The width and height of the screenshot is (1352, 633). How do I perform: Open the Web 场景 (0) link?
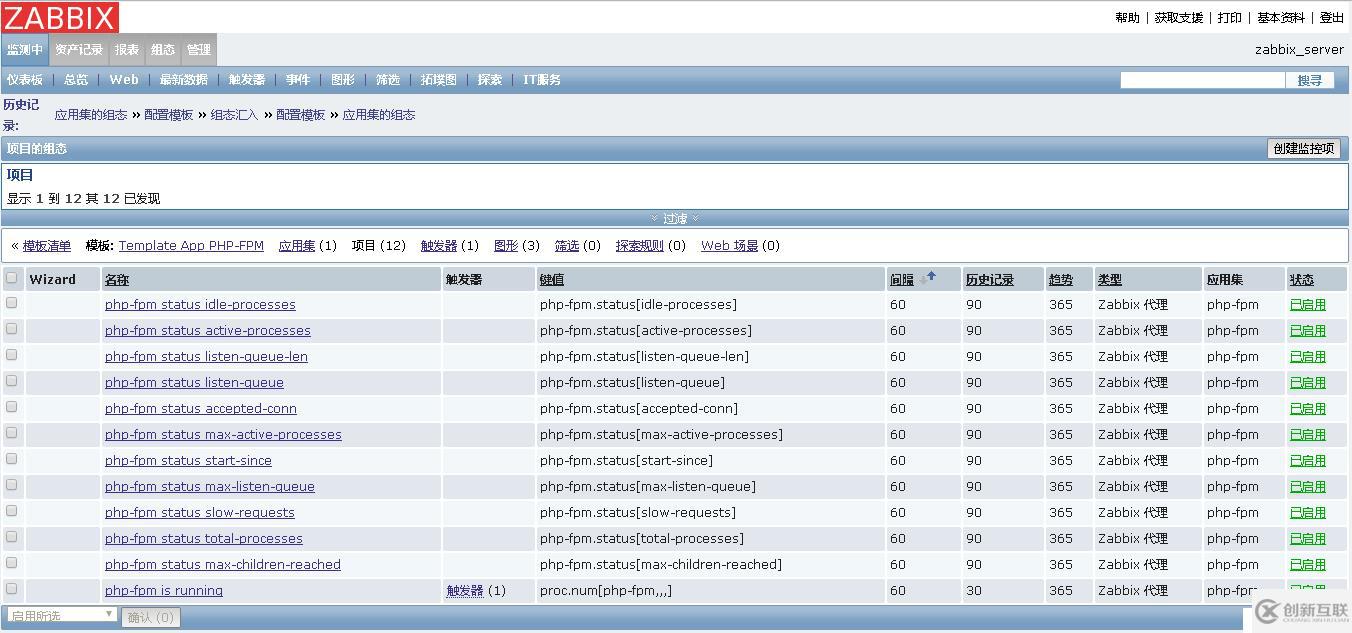[x=729, y=246]
